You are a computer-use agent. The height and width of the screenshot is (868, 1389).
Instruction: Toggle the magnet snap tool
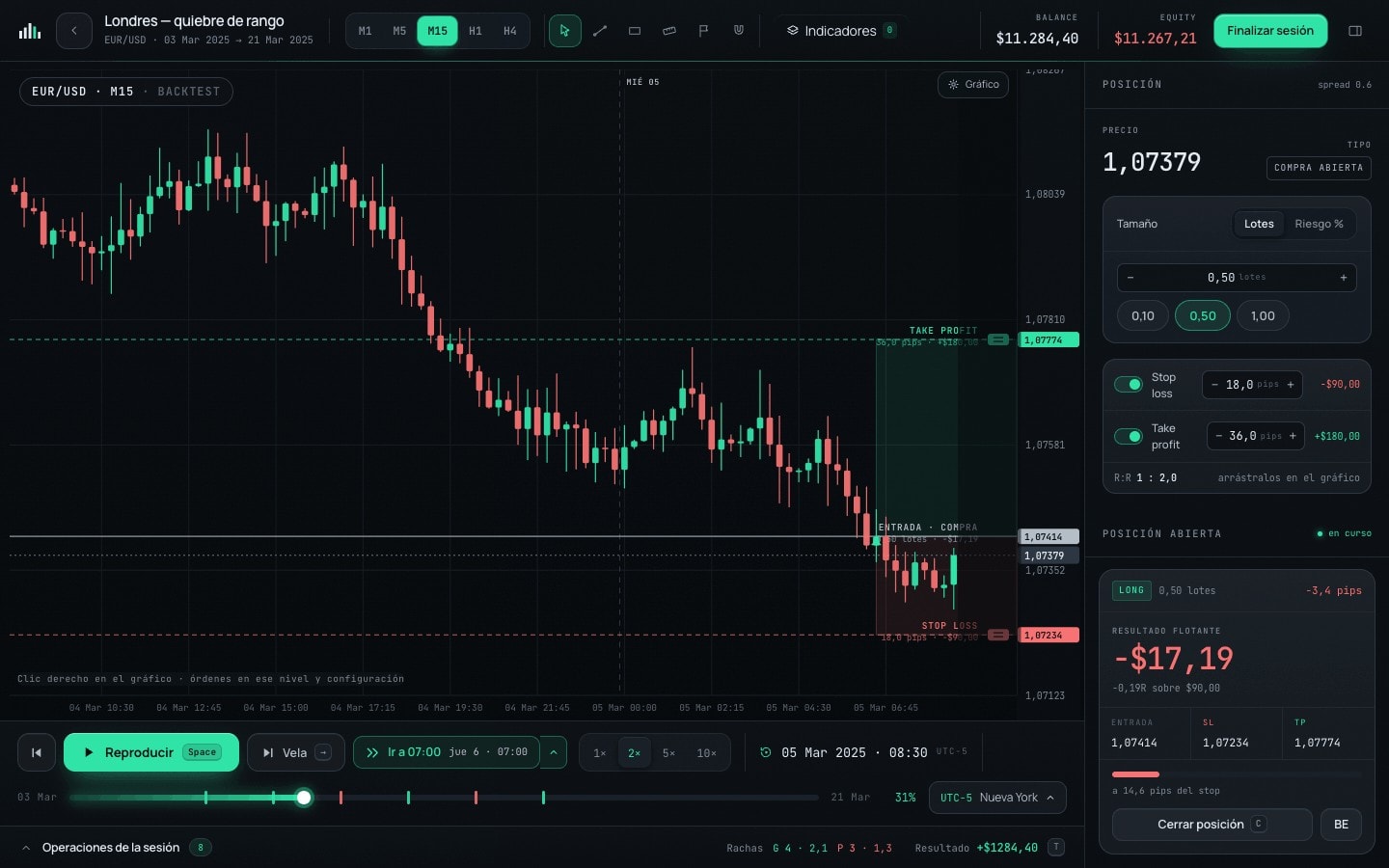point(739,31)
